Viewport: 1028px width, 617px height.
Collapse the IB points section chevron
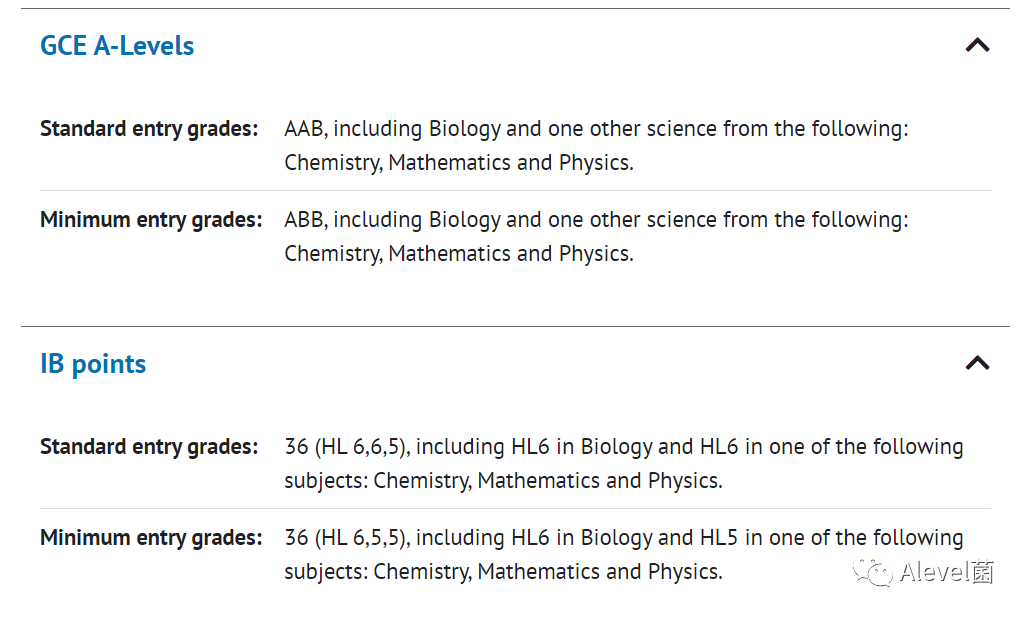977,363
